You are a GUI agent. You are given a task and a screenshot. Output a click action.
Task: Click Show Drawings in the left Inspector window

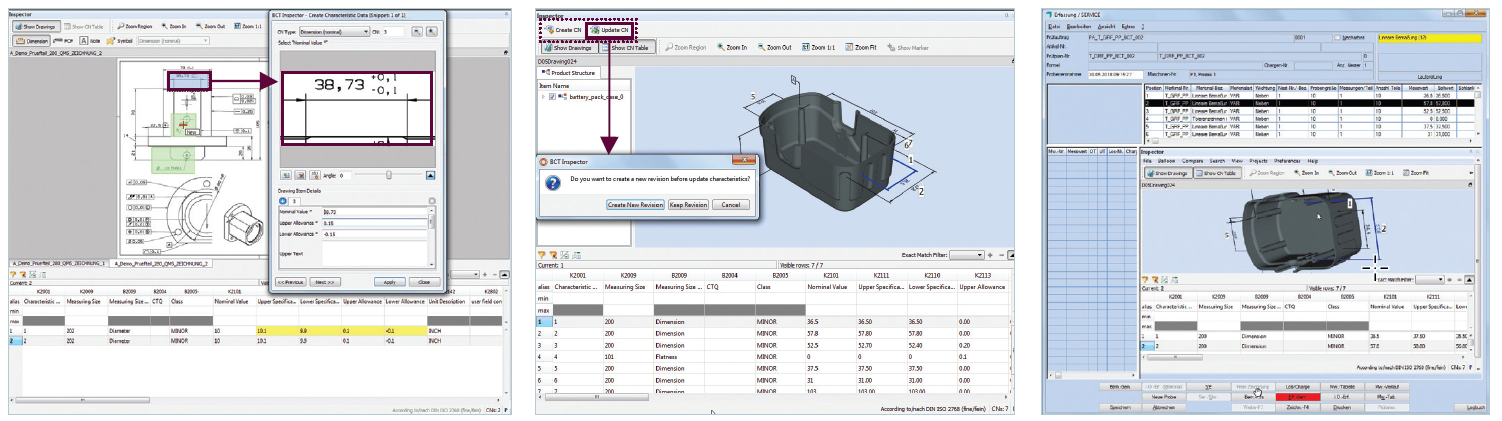37,27
